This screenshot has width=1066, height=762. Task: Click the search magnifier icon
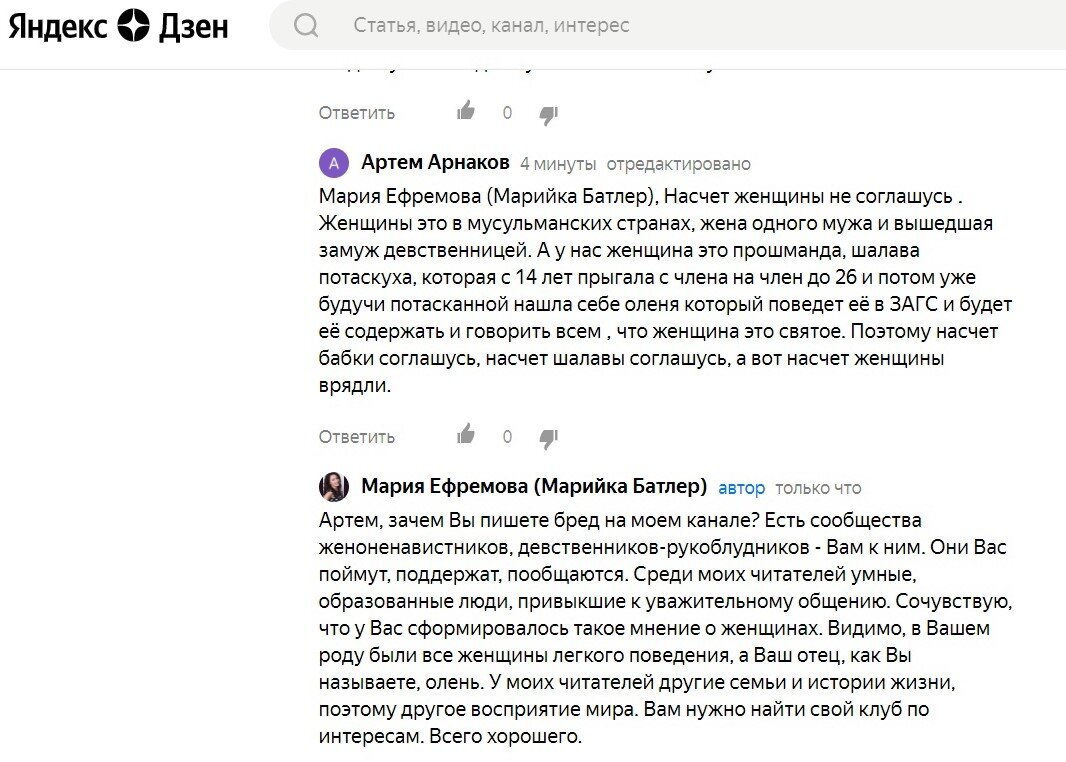tap(307, 25)
